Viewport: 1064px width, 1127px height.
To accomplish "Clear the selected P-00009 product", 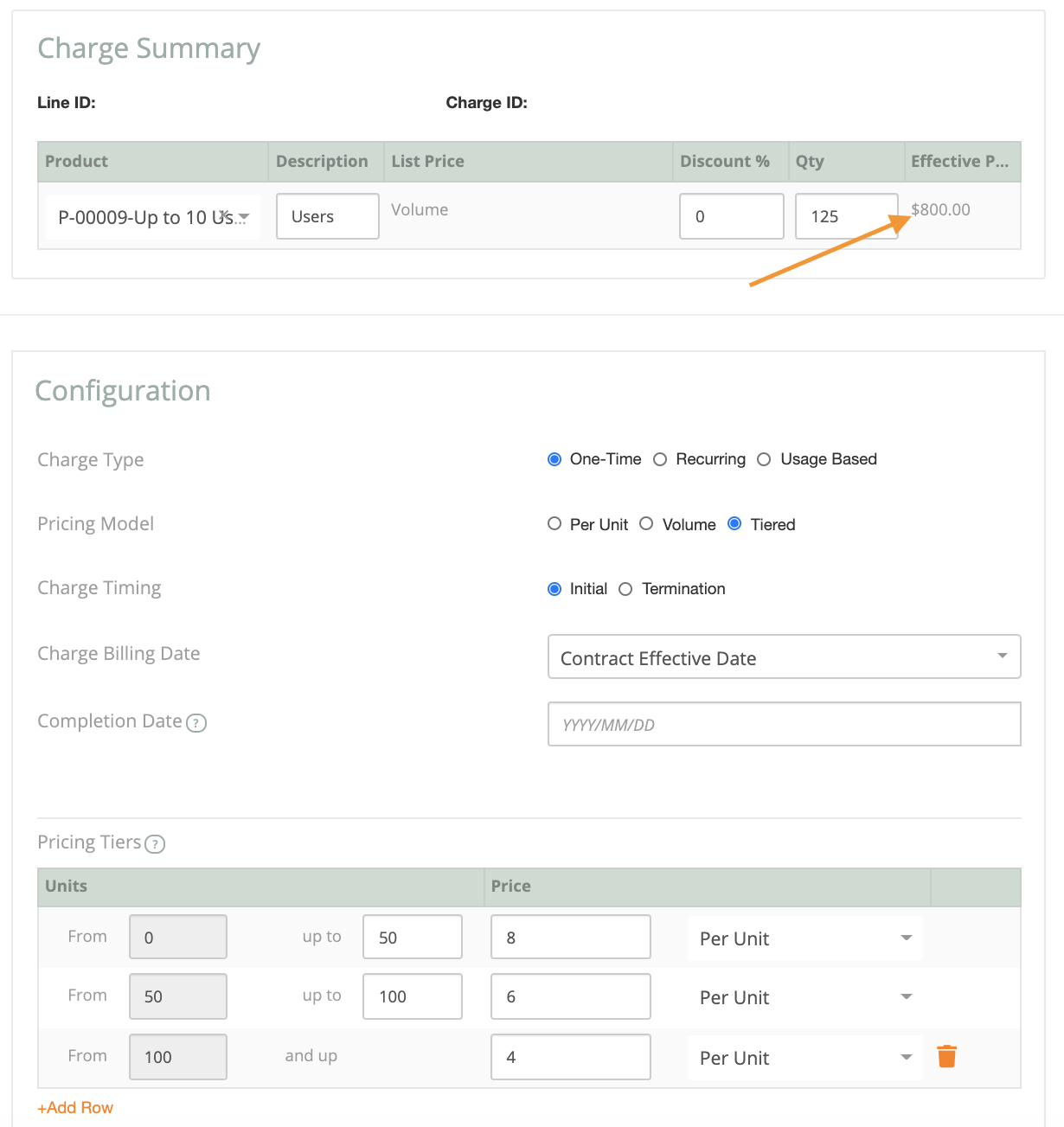I will click(225, 215).
